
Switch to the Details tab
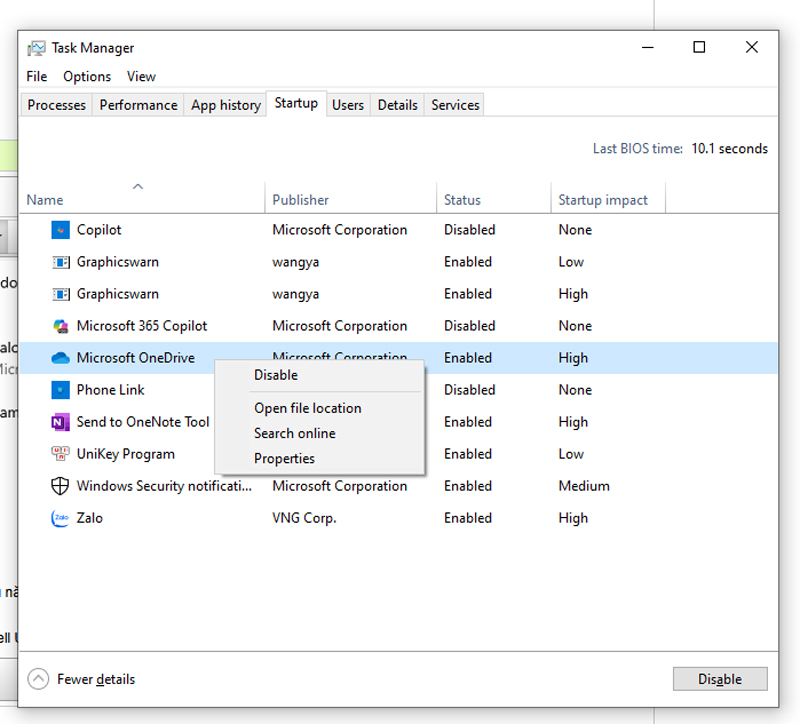tap(397, 105)
